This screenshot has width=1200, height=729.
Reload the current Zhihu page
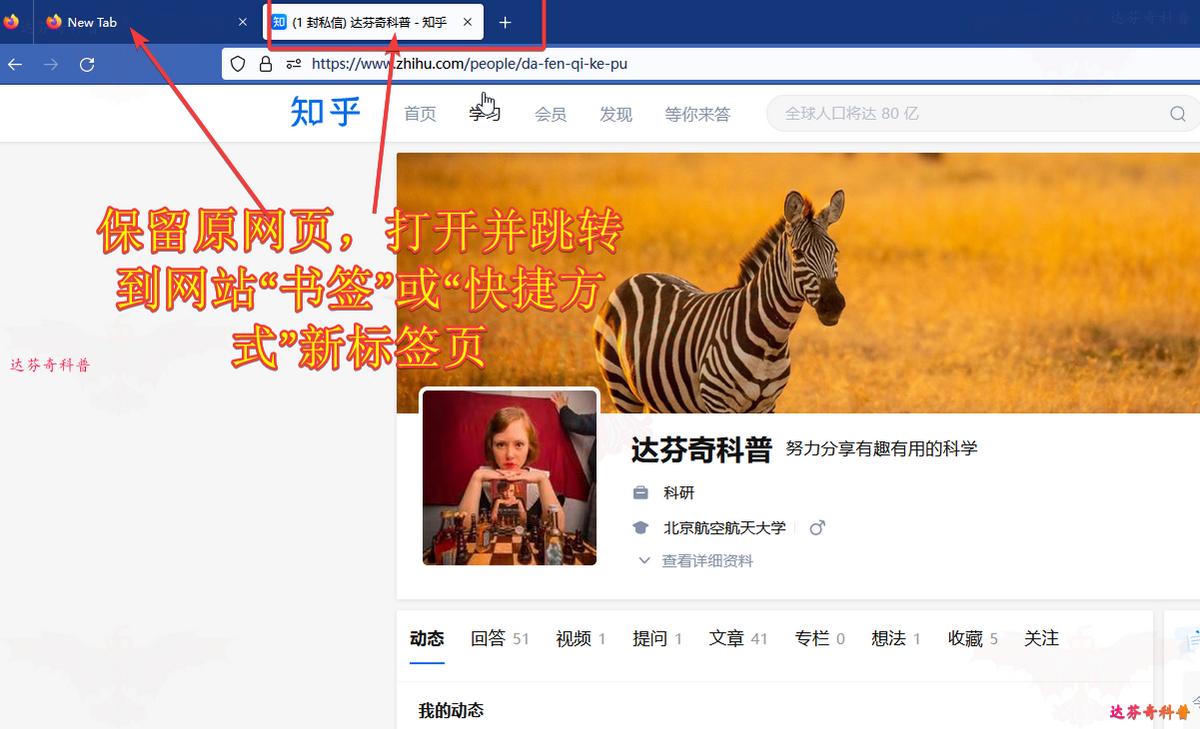(87, 63)
